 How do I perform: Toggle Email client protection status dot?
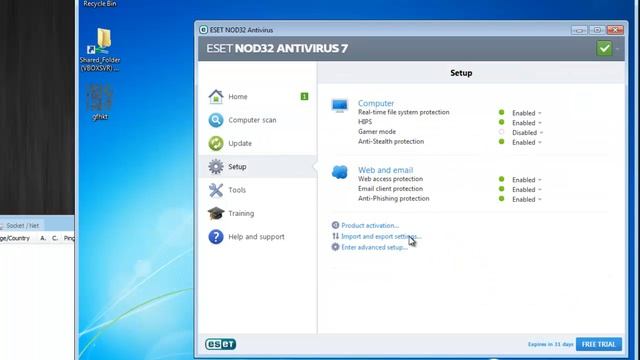[501, 189]
